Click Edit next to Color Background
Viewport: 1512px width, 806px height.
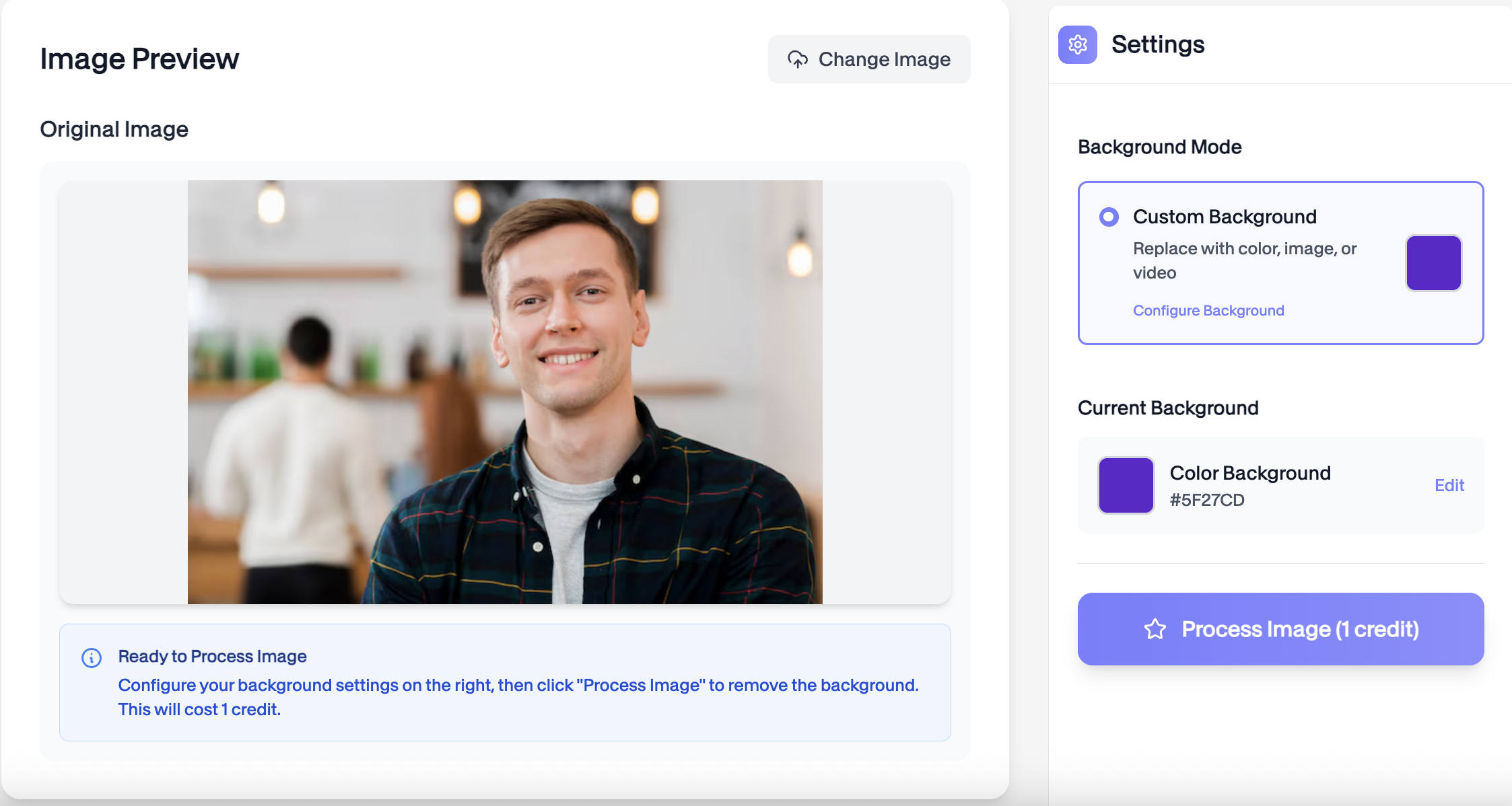[x=1449, y=485]
